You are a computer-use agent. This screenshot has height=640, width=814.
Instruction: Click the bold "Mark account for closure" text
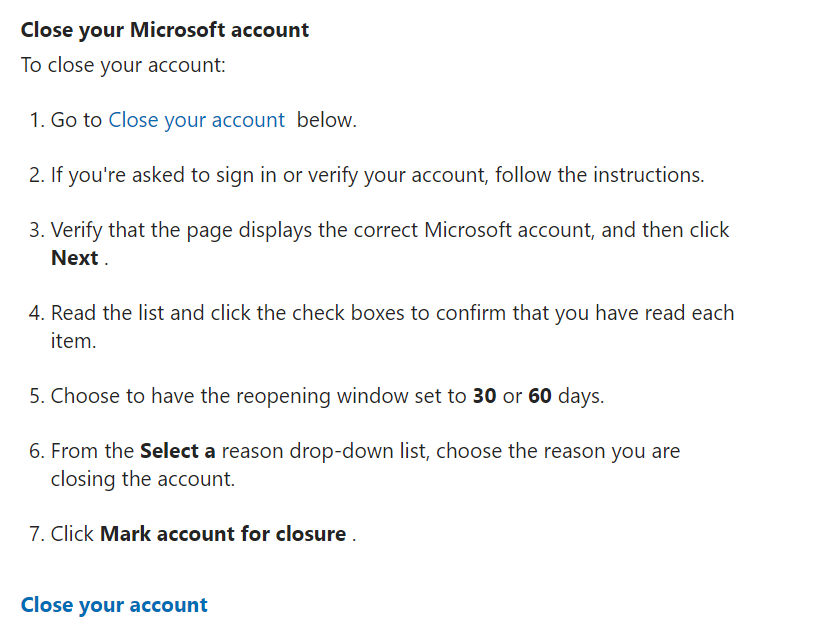point(223,534)
